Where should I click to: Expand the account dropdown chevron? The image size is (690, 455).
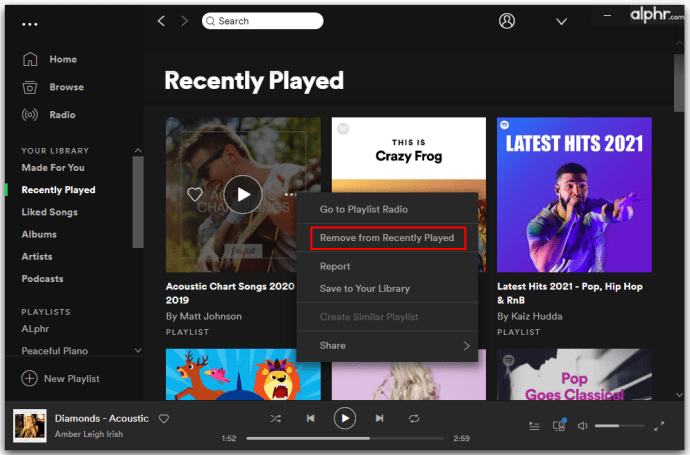[x=561, y=22]
